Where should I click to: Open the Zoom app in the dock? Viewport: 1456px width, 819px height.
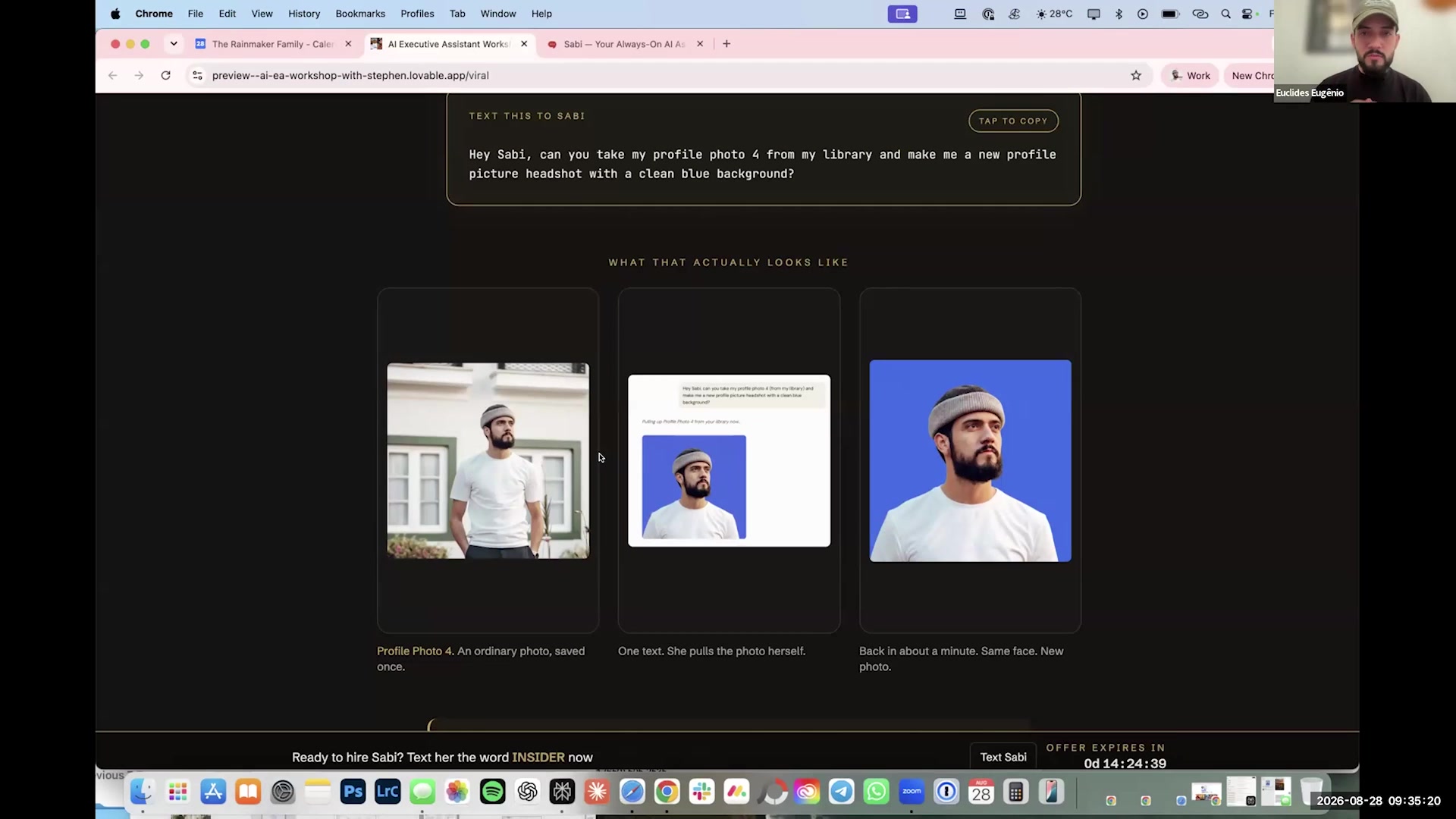point(912,792)
